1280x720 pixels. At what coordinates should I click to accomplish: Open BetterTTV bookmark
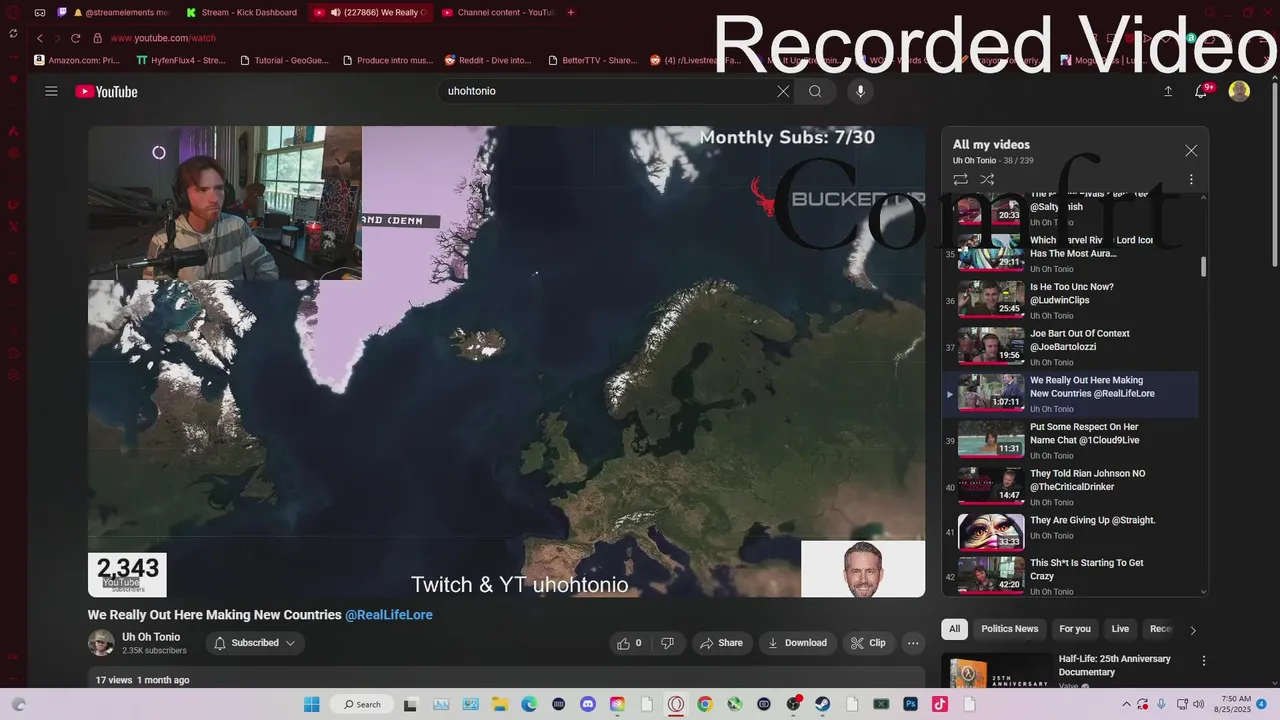pyautogui.click(x=593, y=60)
